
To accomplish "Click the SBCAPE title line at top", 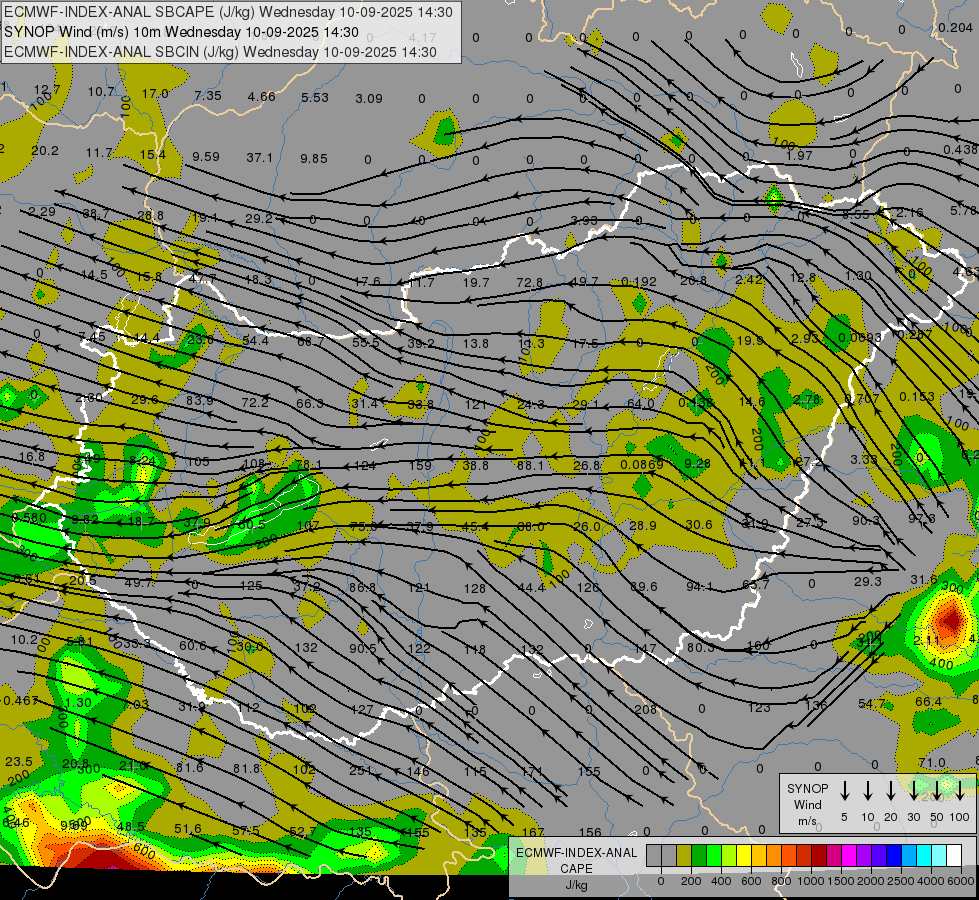I will coord(228,12).
